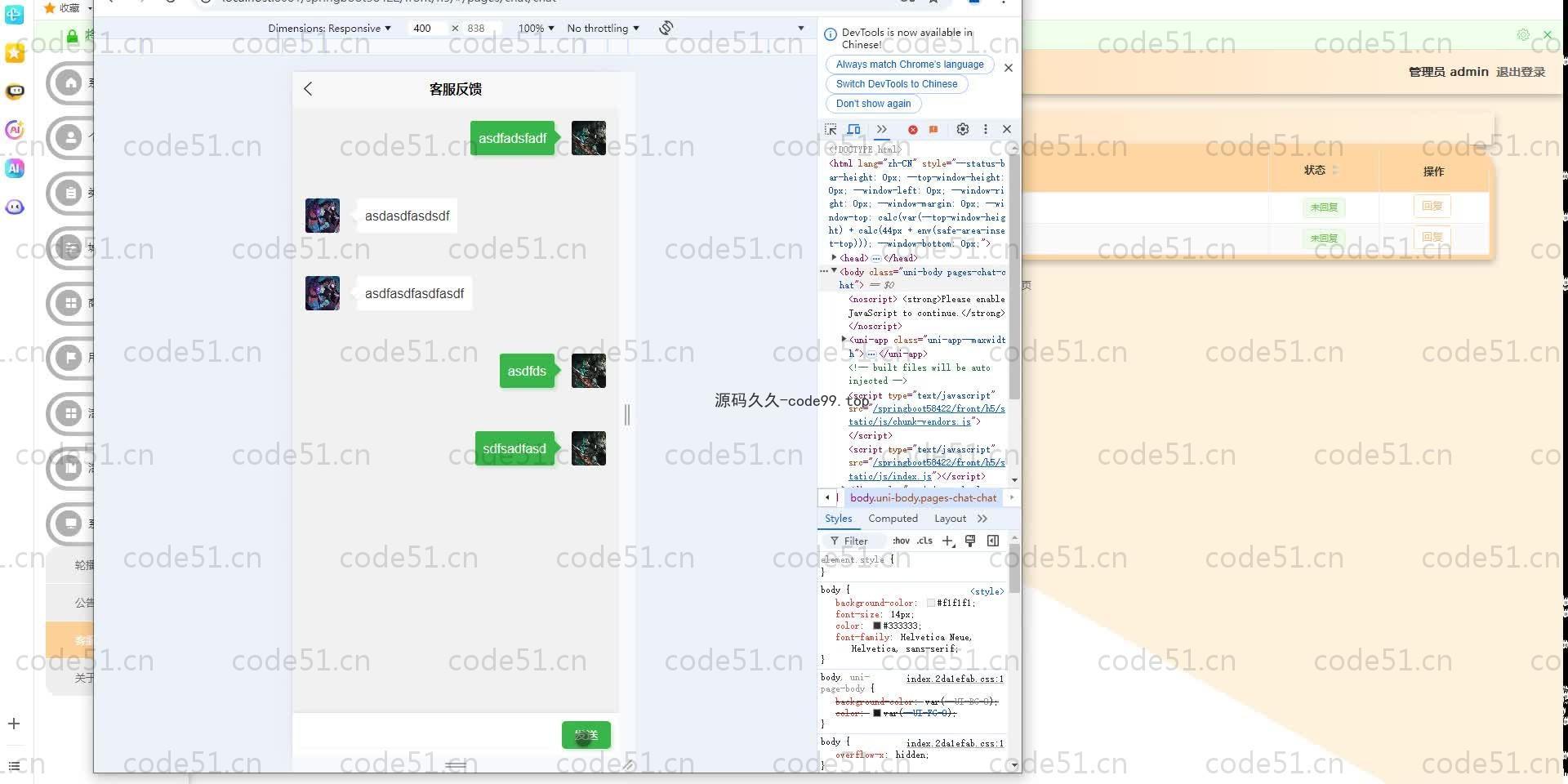Click the user icon in admin sidebar
This screenshot has width=1568, height=784.
click(70, 137)
